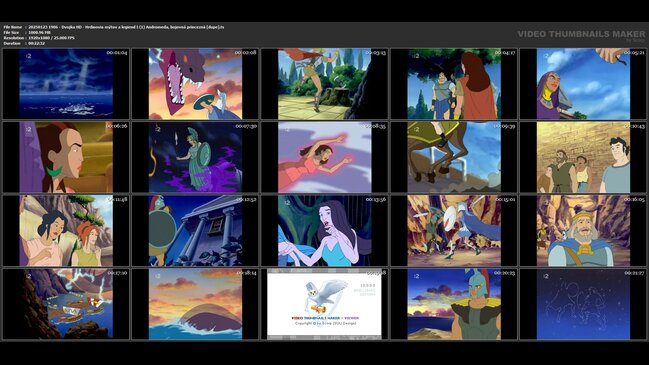The height and width of the screenshot is (365, 649).
Task: Open the stormy sea thumbnail at 00:01:04
Action: point(66,84)
